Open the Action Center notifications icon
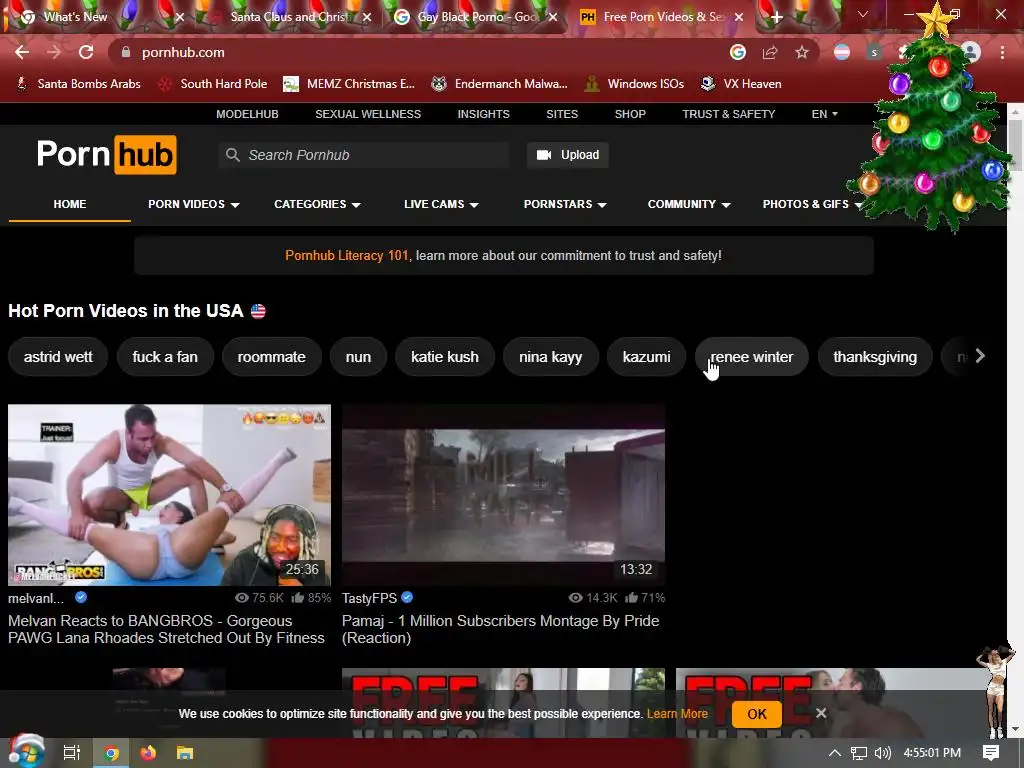The width and height of the screenshot is (1024, 768). pyautogui.click(x=991, y=753)
